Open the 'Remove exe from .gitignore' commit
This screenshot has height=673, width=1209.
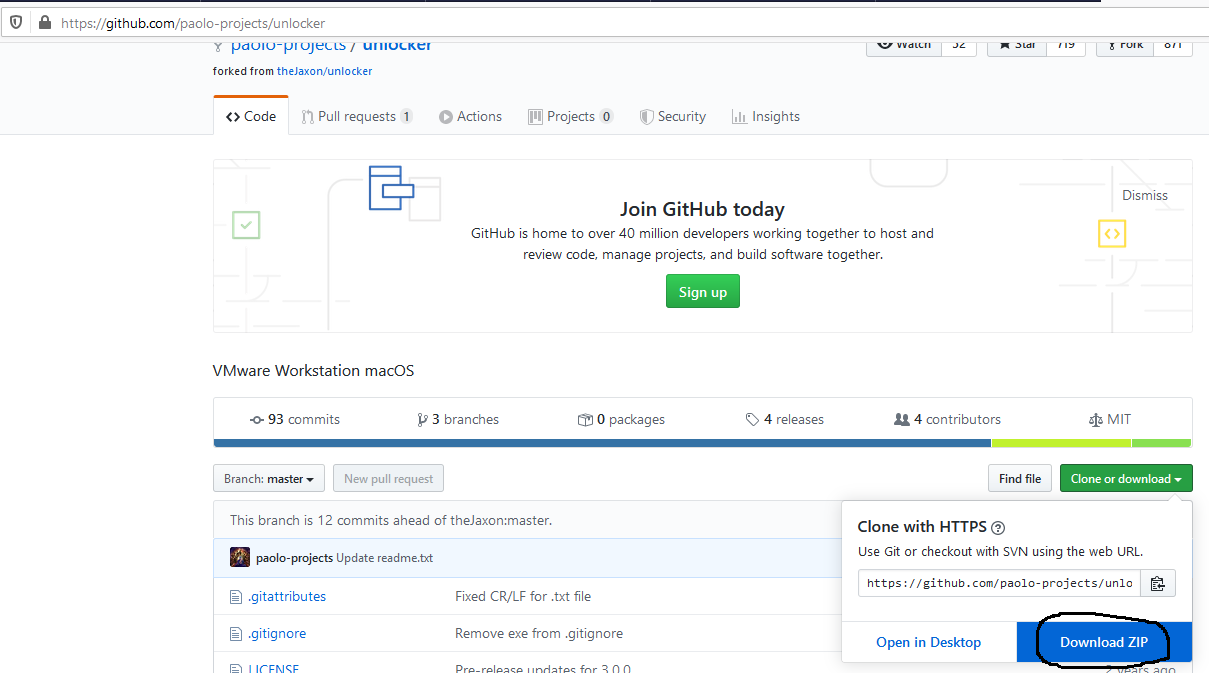click(x=539, y=633)
